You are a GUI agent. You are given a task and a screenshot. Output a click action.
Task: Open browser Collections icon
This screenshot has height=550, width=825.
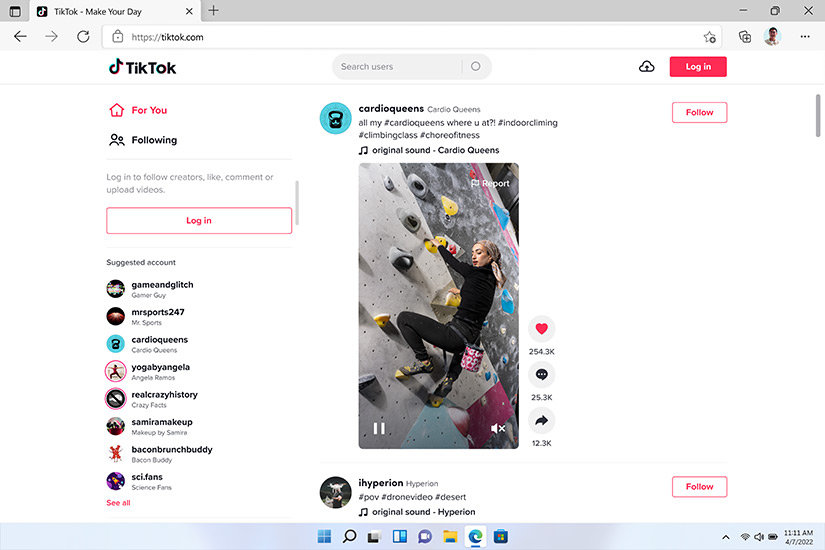744,37
